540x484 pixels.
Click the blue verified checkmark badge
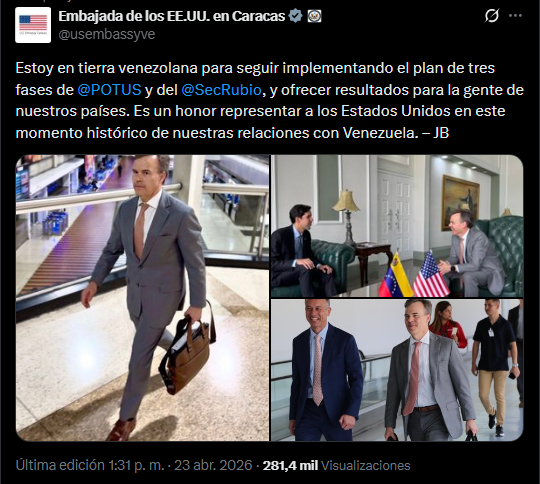click(x=295, y=16)
